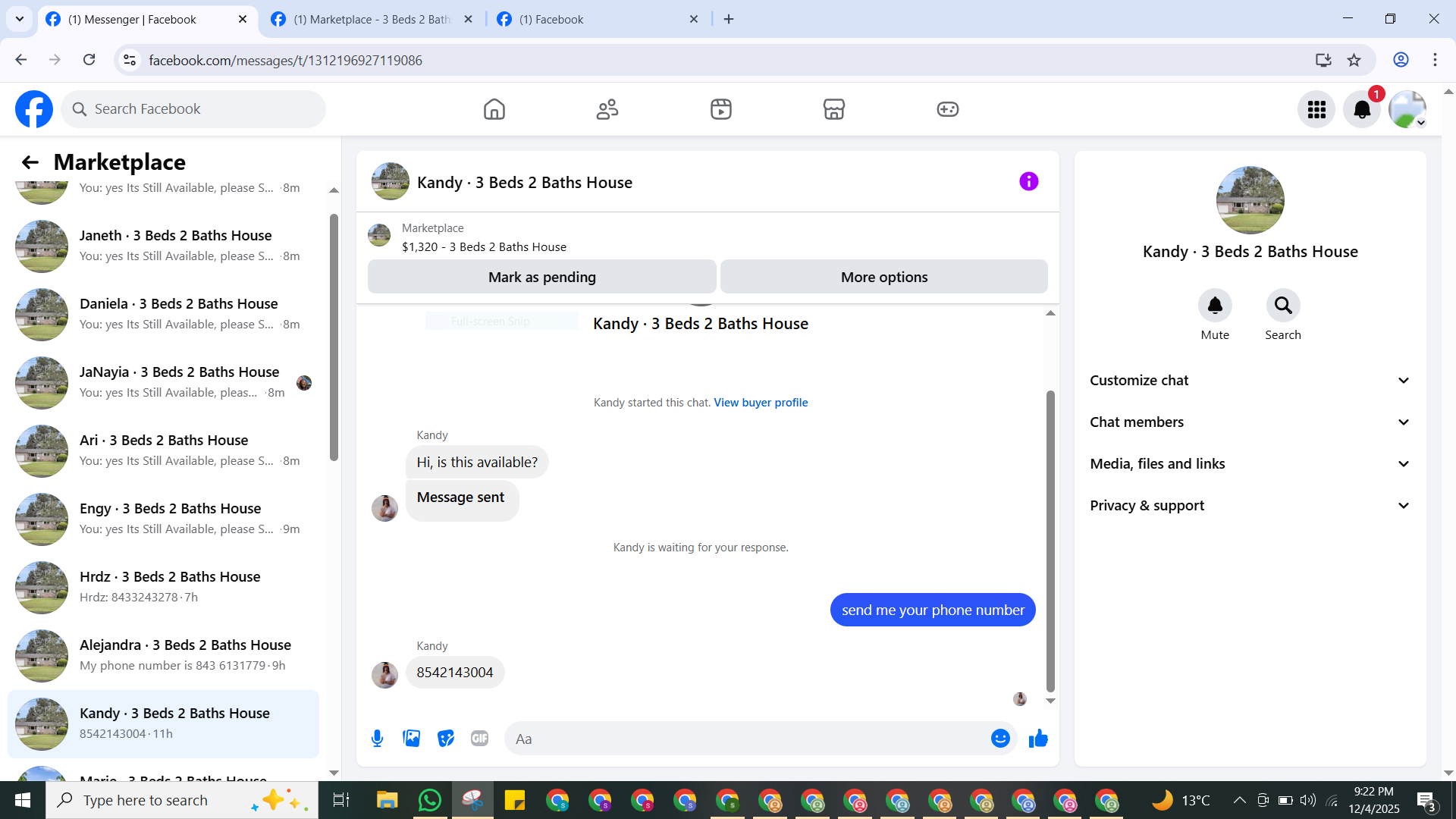Open the sticker picker icon
This screenshot has width=1456, height=819.
coord(446,739)
